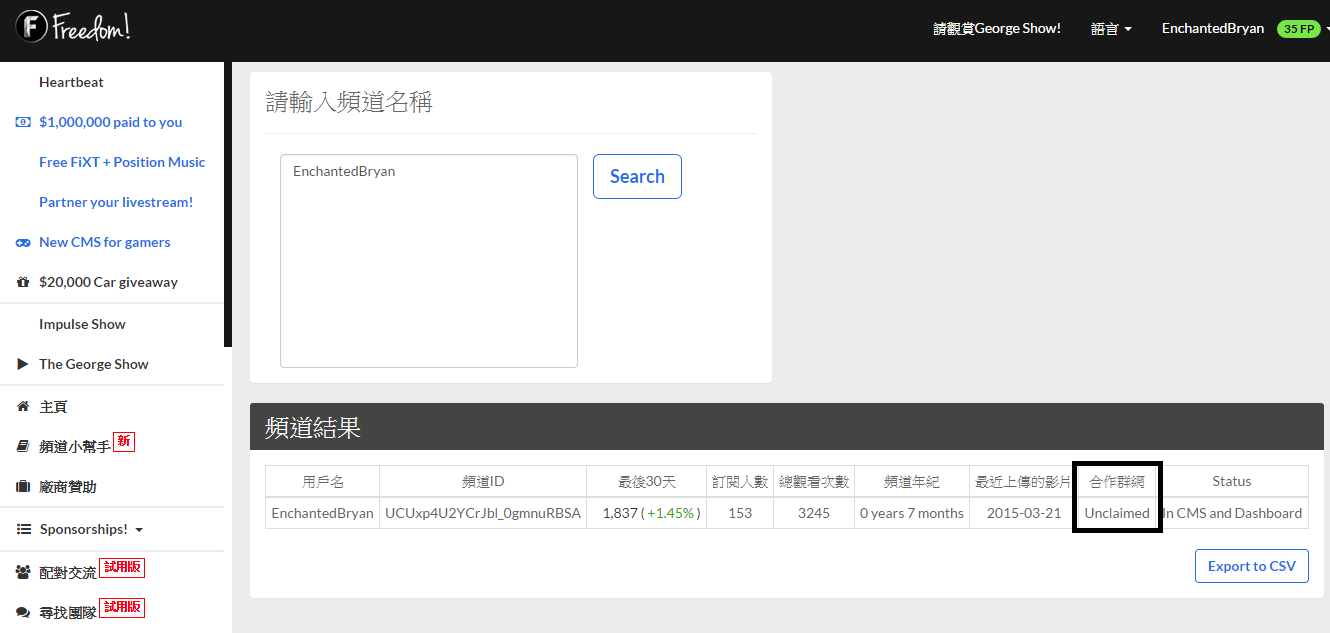
Task: Click the money icon beside $1,000,000 paid
Action: (23, 122)
